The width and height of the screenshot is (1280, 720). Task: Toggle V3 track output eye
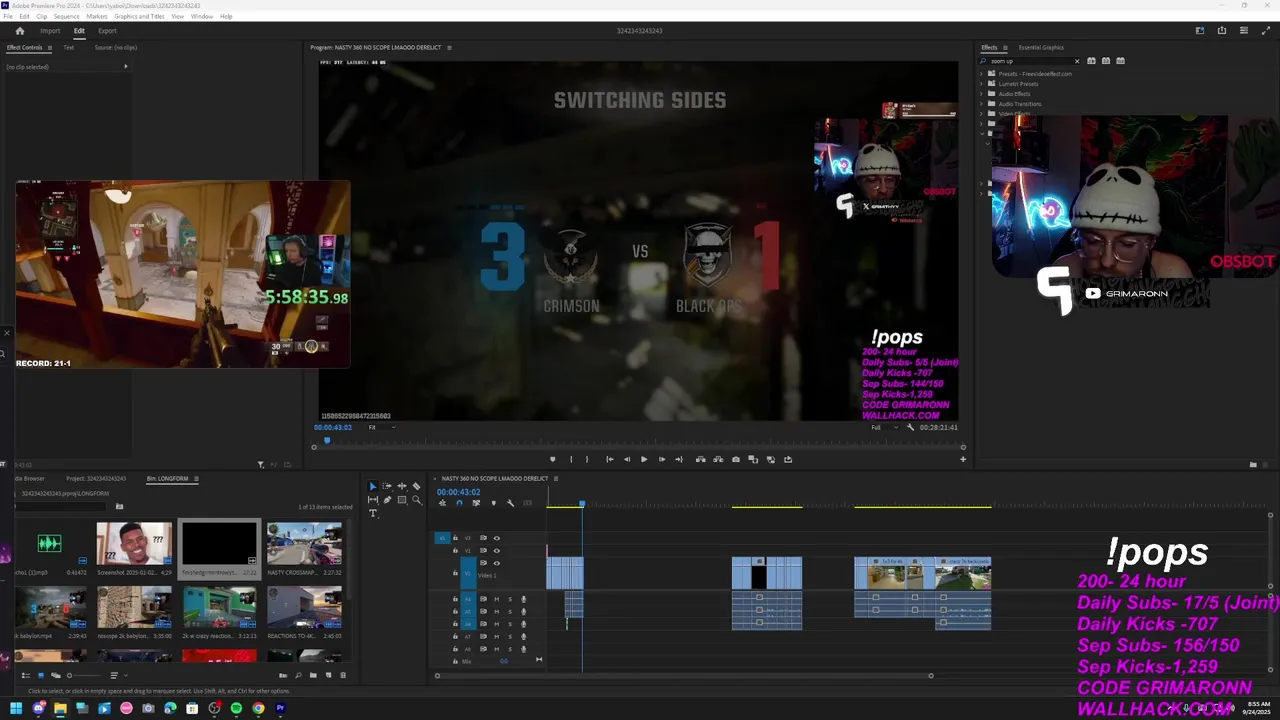[496, 538]
